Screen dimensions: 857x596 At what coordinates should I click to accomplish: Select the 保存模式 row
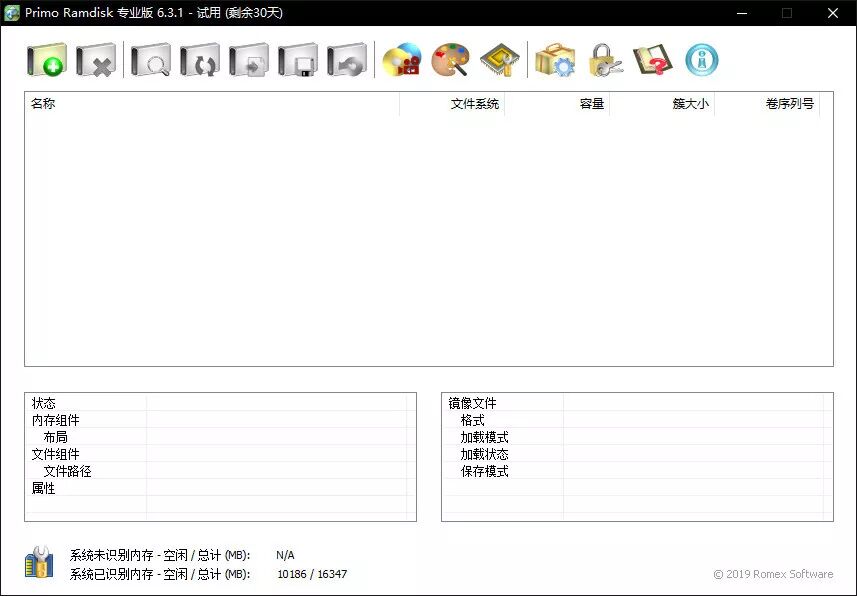pos(637,471)
